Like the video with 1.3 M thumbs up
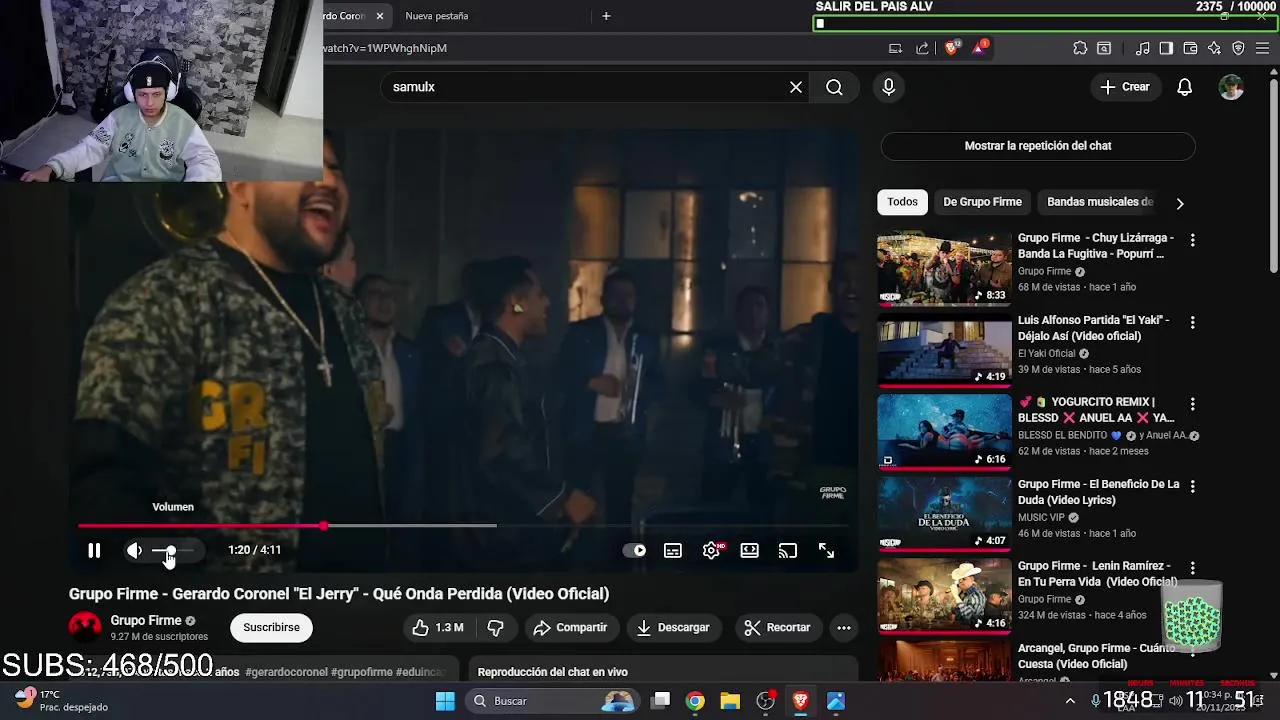 [438, 627]
